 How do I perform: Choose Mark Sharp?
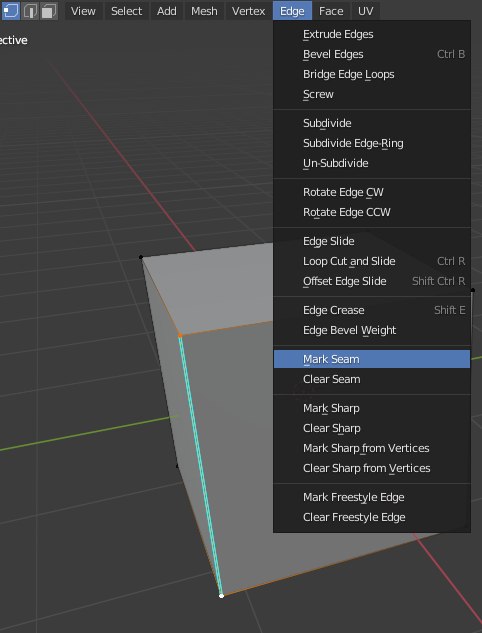tap(372, 408)
